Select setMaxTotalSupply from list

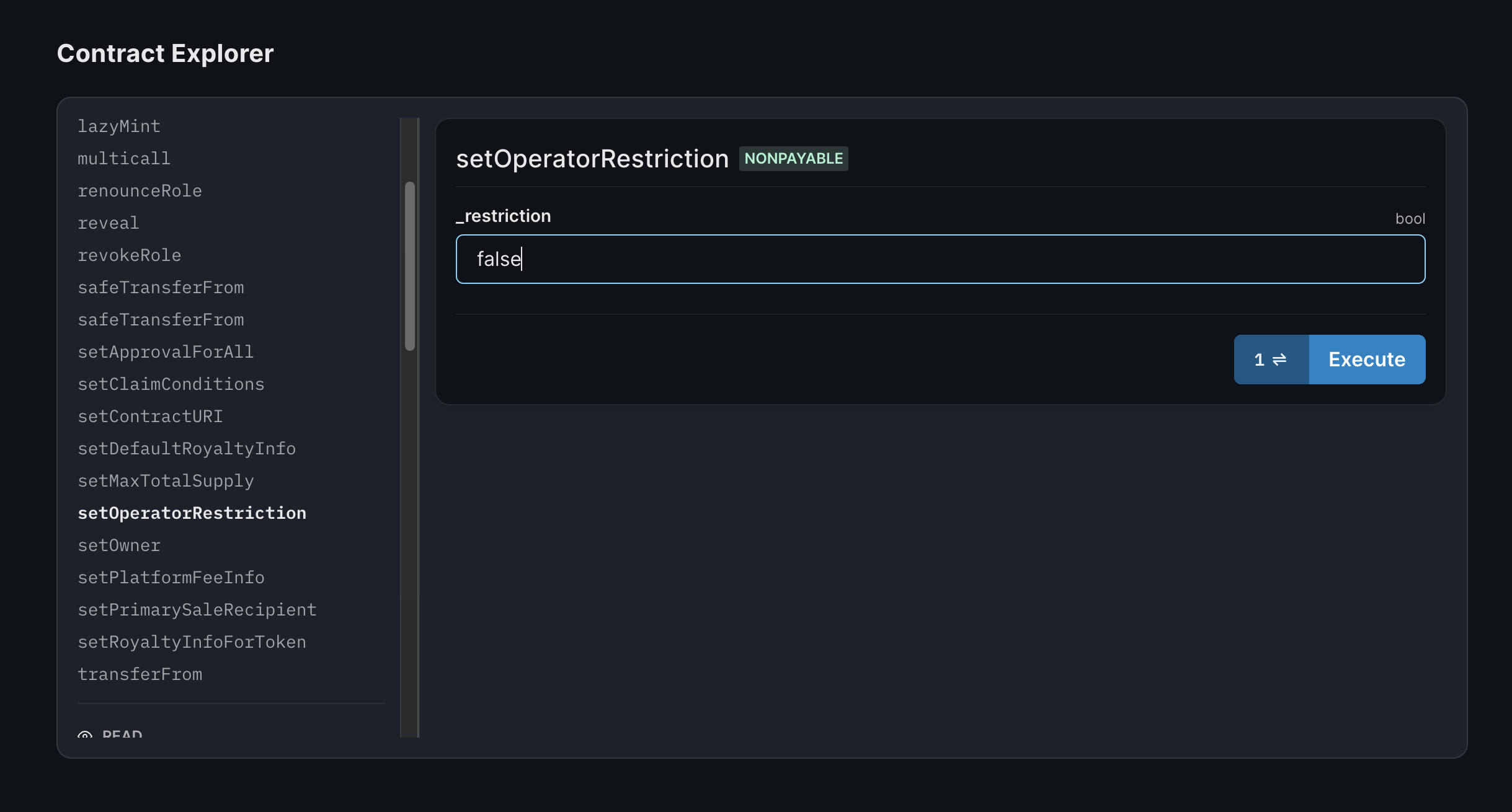(x=165, y=480)
